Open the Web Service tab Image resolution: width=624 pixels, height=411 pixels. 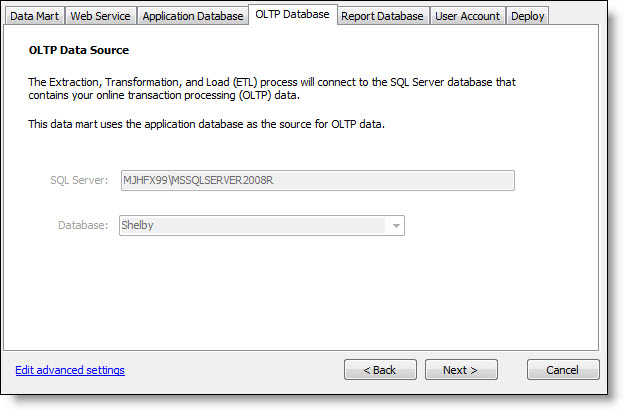pyautogui.click(x=100, y=16)
